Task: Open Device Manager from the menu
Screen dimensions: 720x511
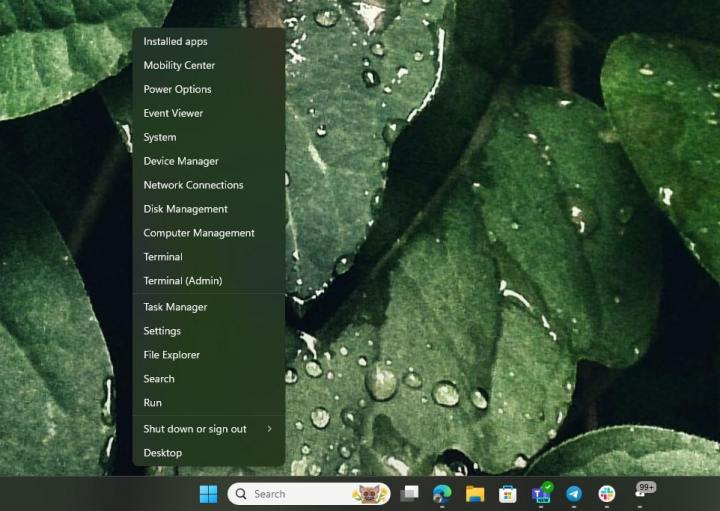Action: (181, 161)
